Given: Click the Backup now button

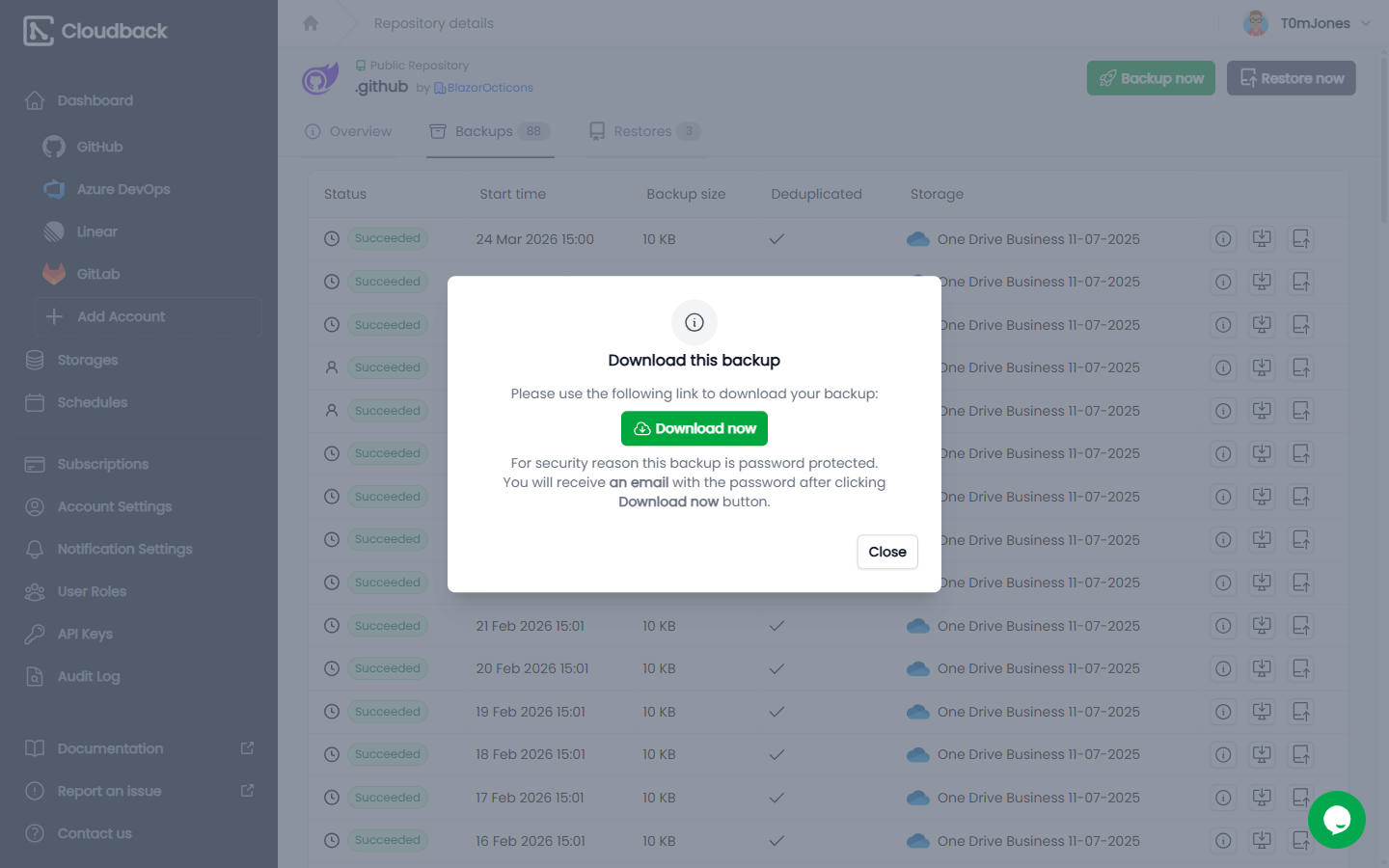Looking at the screenshot, I should (x=1151, y=78).
